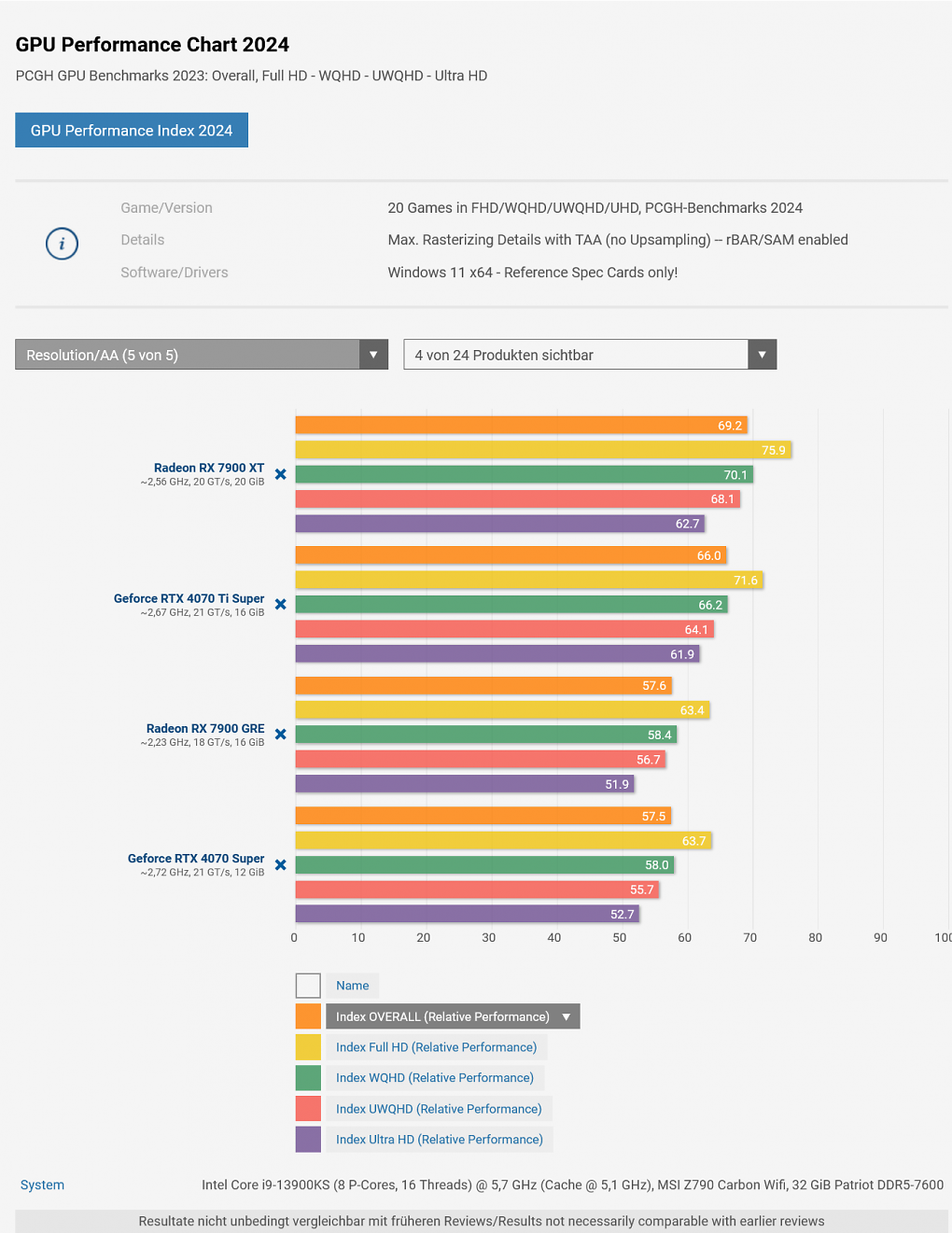
Task: Click the circular info icon
Action: click(x=62, y=244)
